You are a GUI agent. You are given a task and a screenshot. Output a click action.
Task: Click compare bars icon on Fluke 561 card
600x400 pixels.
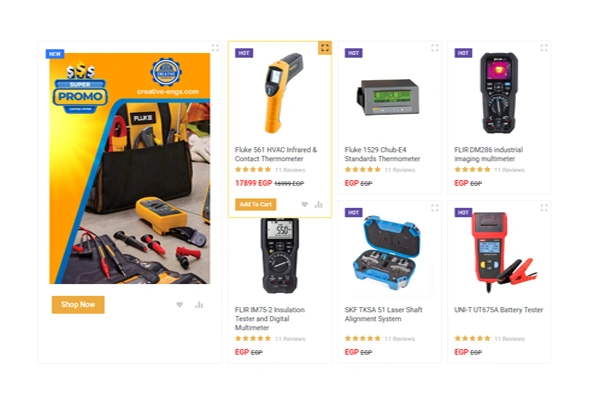pos(318,204)
